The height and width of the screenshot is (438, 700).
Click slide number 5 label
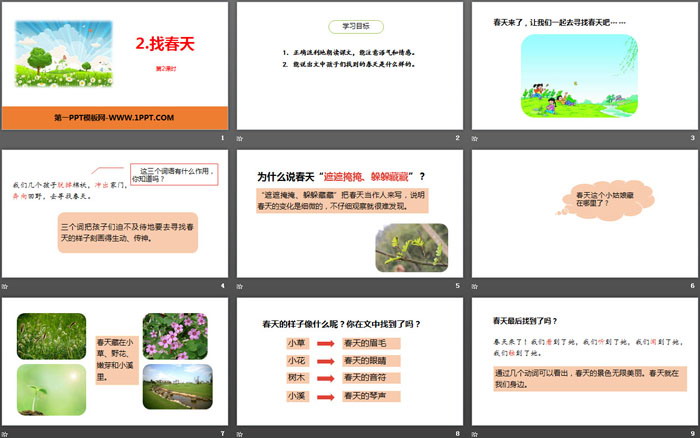(457, 286)
